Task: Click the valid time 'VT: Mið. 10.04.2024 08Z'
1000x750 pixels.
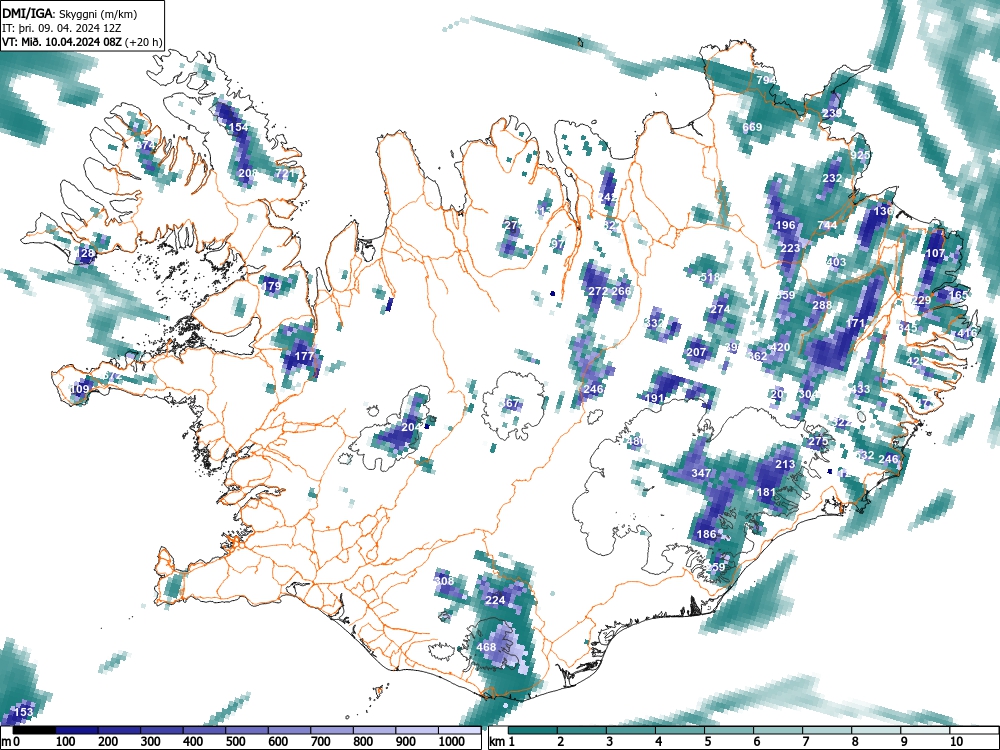Action: point(62,42)
